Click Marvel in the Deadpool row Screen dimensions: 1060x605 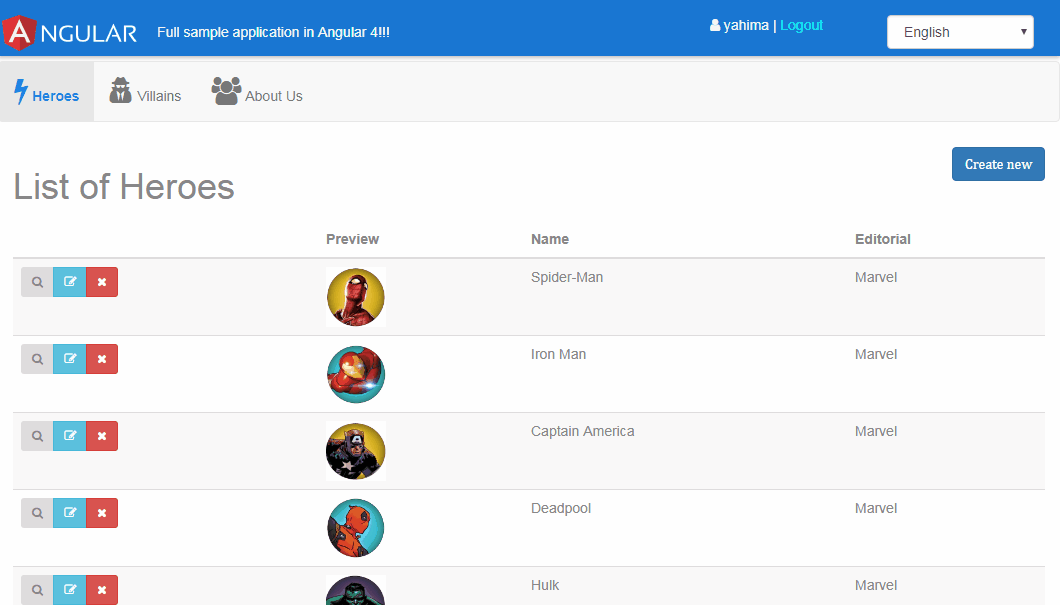pos(875,508)
